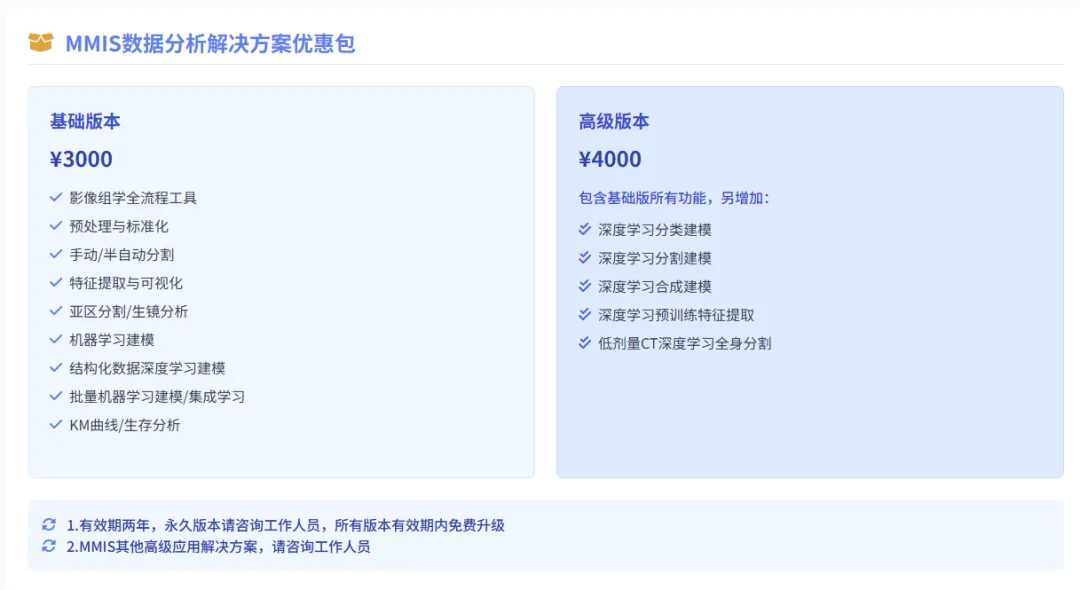Click the 深度学习预训练特征提取 list item

(676, 315)
